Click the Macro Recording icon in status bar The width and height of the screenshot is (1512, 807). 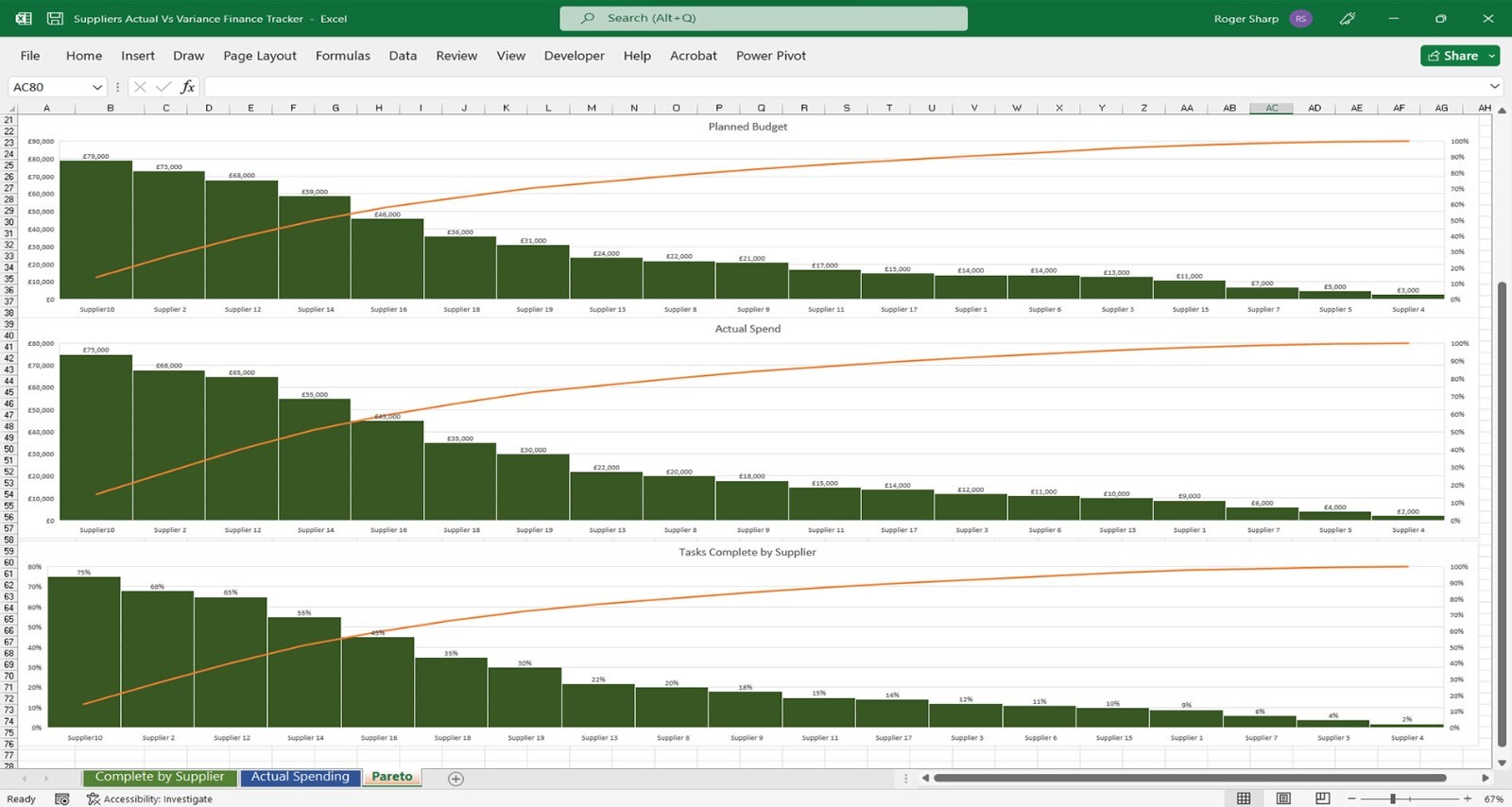(62, 798)
